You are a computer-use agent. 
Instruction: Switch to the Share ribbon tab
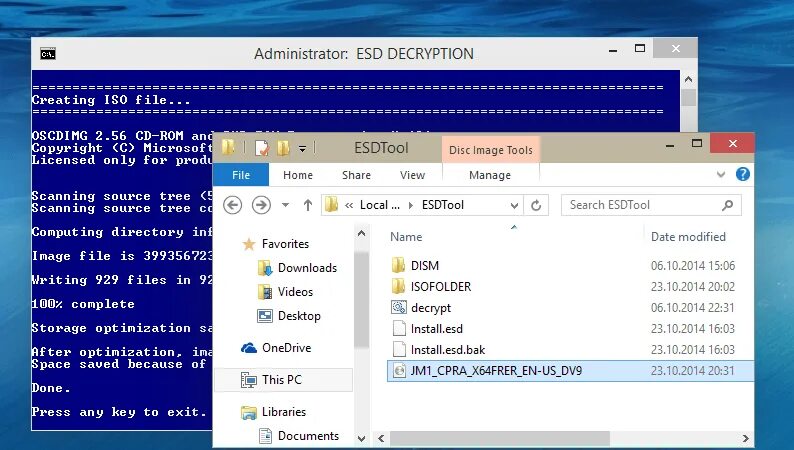coord(356,175)
